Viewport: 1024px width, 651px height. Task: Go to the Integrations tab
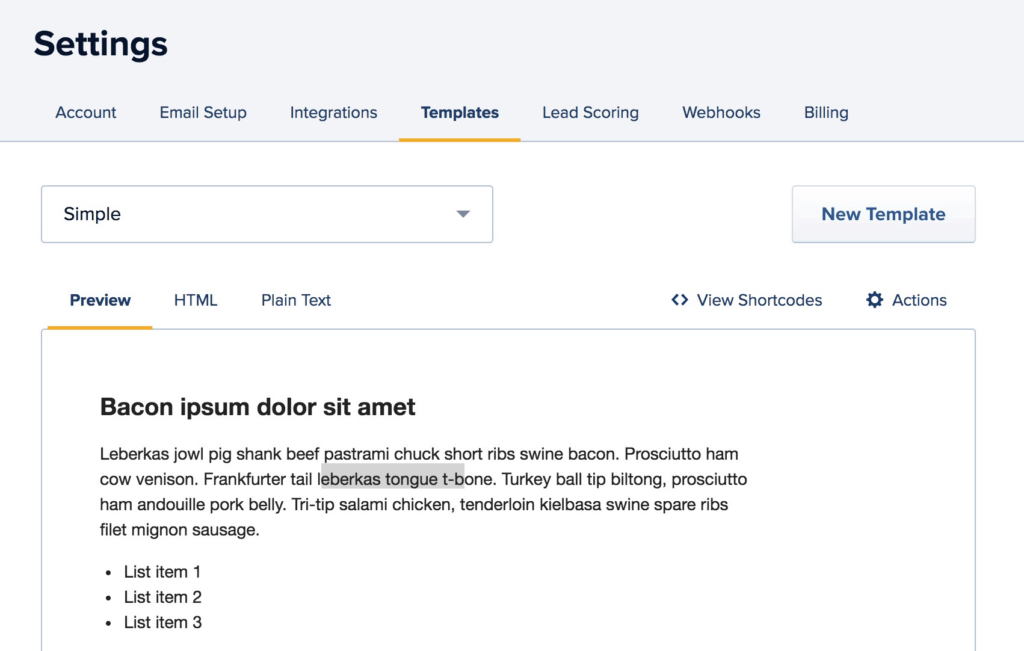tap(334, 112)
